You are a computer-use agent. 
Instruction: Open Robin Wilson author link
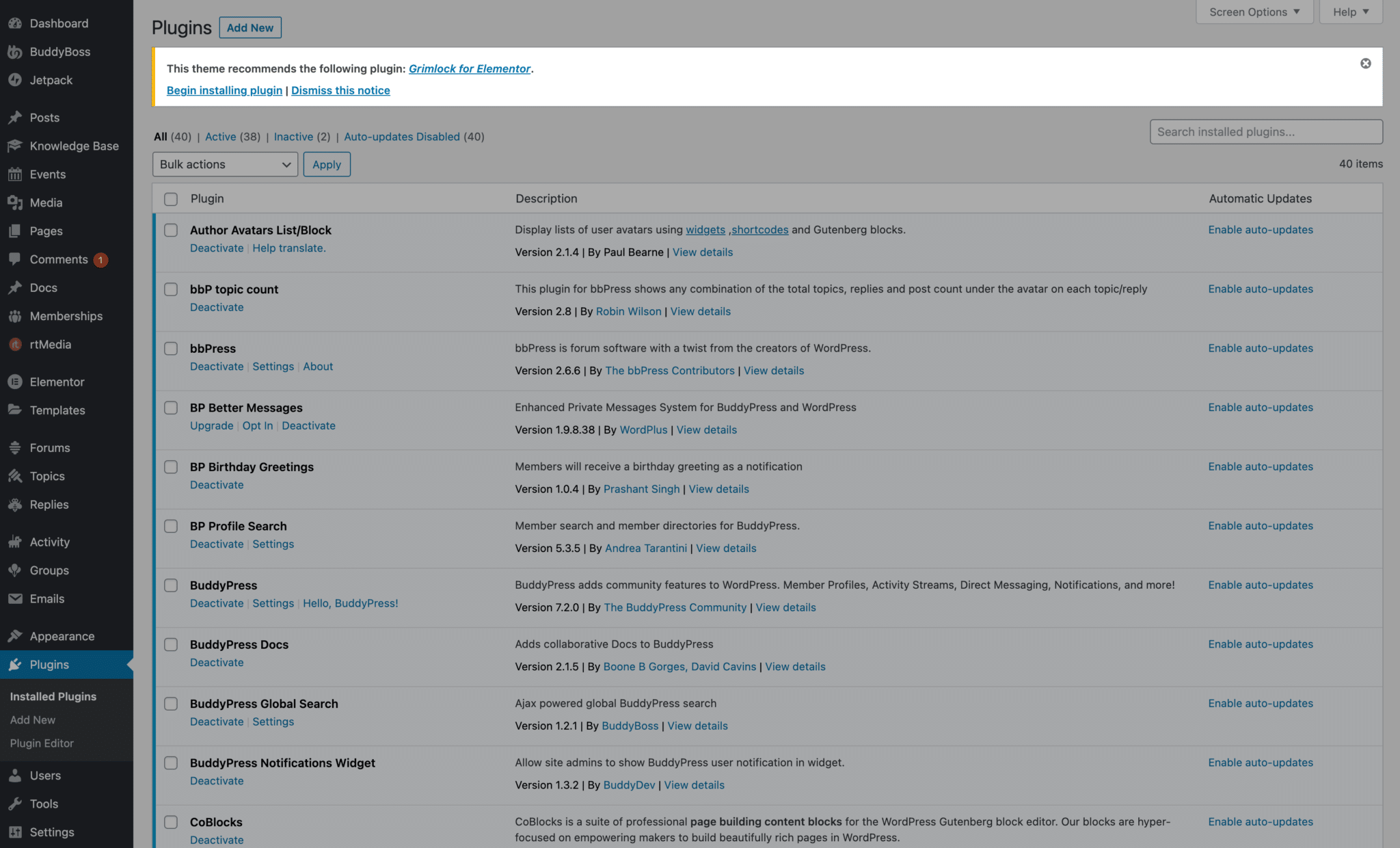tap(628, 311)
